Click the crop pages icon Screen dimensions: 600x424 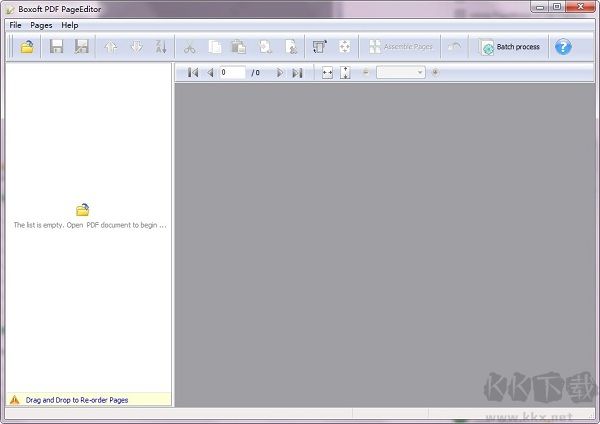(345, 47)
